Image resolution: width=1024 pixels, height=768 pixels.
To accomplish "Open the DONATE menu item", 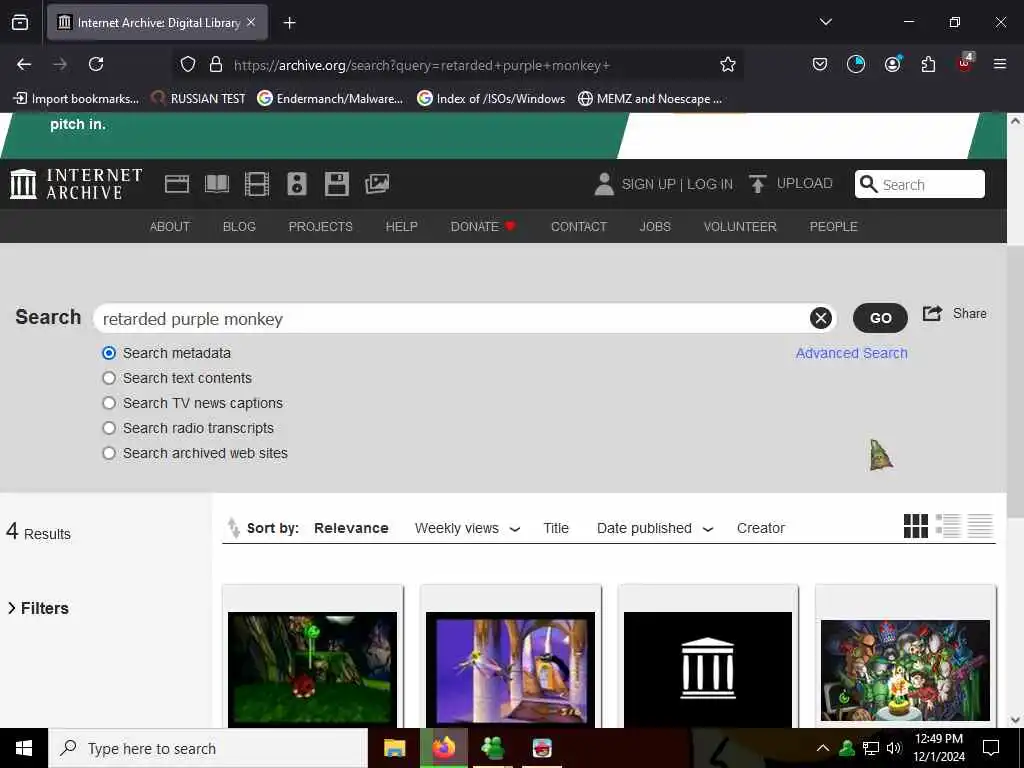I will point(483,227).
